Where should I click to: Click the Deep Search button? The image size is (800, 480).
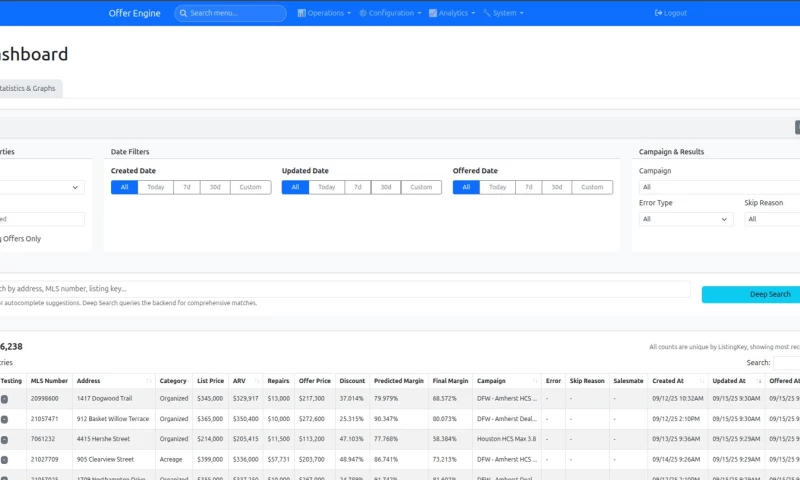click(751, 294)
